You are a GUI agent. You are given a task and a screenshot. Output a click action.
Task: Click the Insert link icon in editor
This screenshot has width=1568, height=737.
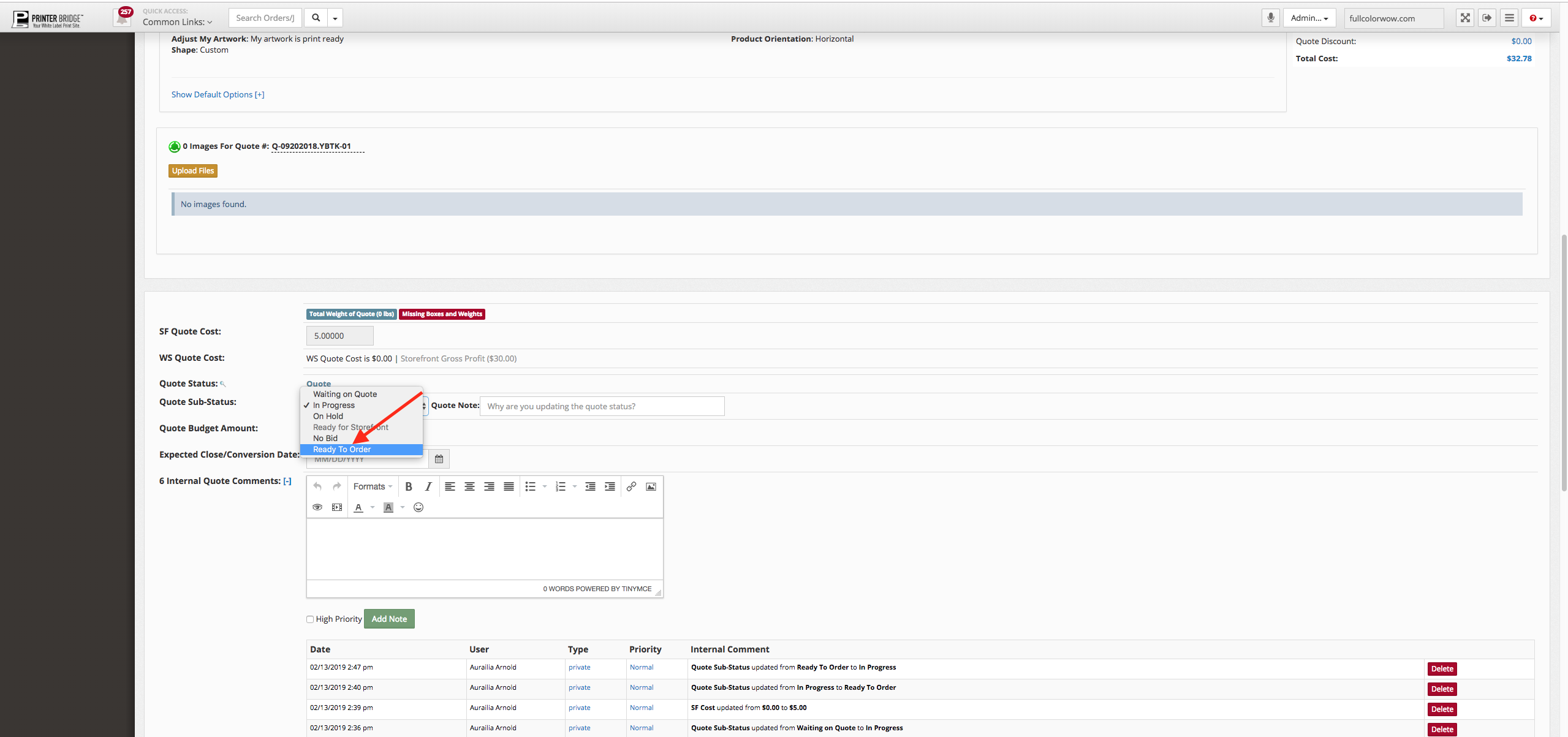point(631,486)
